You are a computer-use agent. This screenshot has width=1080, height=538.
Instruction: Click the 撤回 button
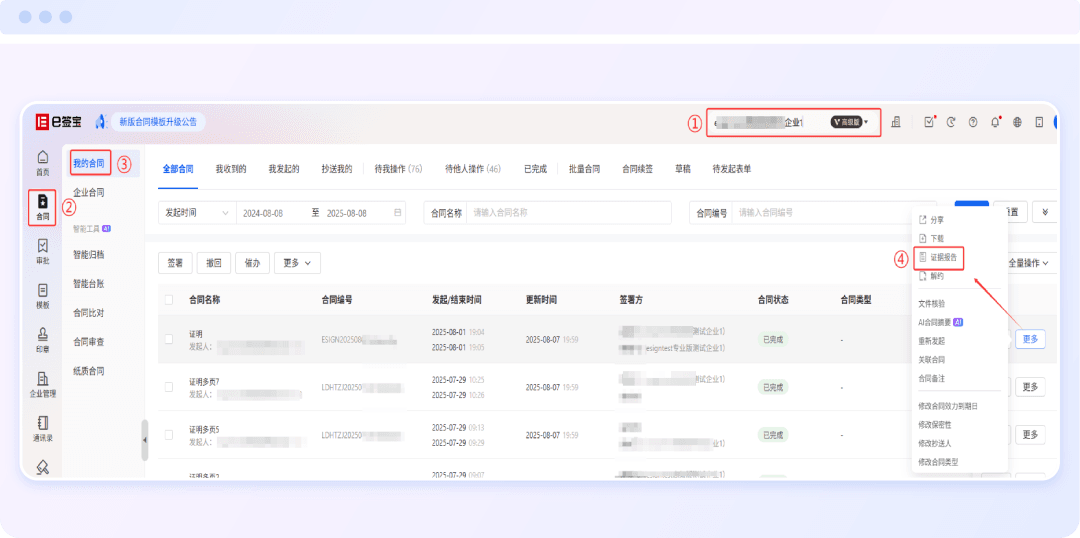tap(214, 262)
